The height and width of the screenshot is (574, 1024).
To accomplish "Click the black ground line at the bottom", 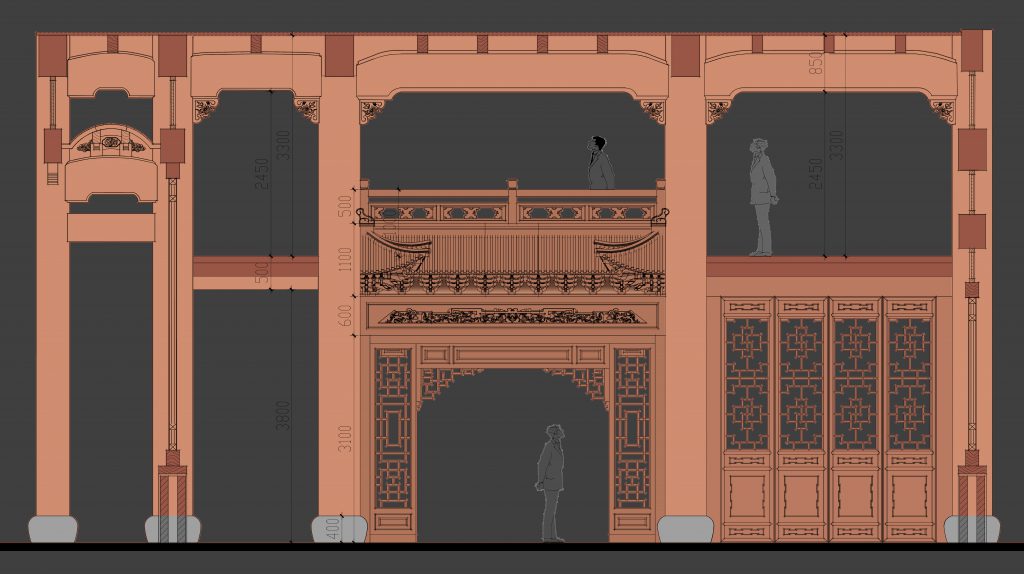I will 512,546.
